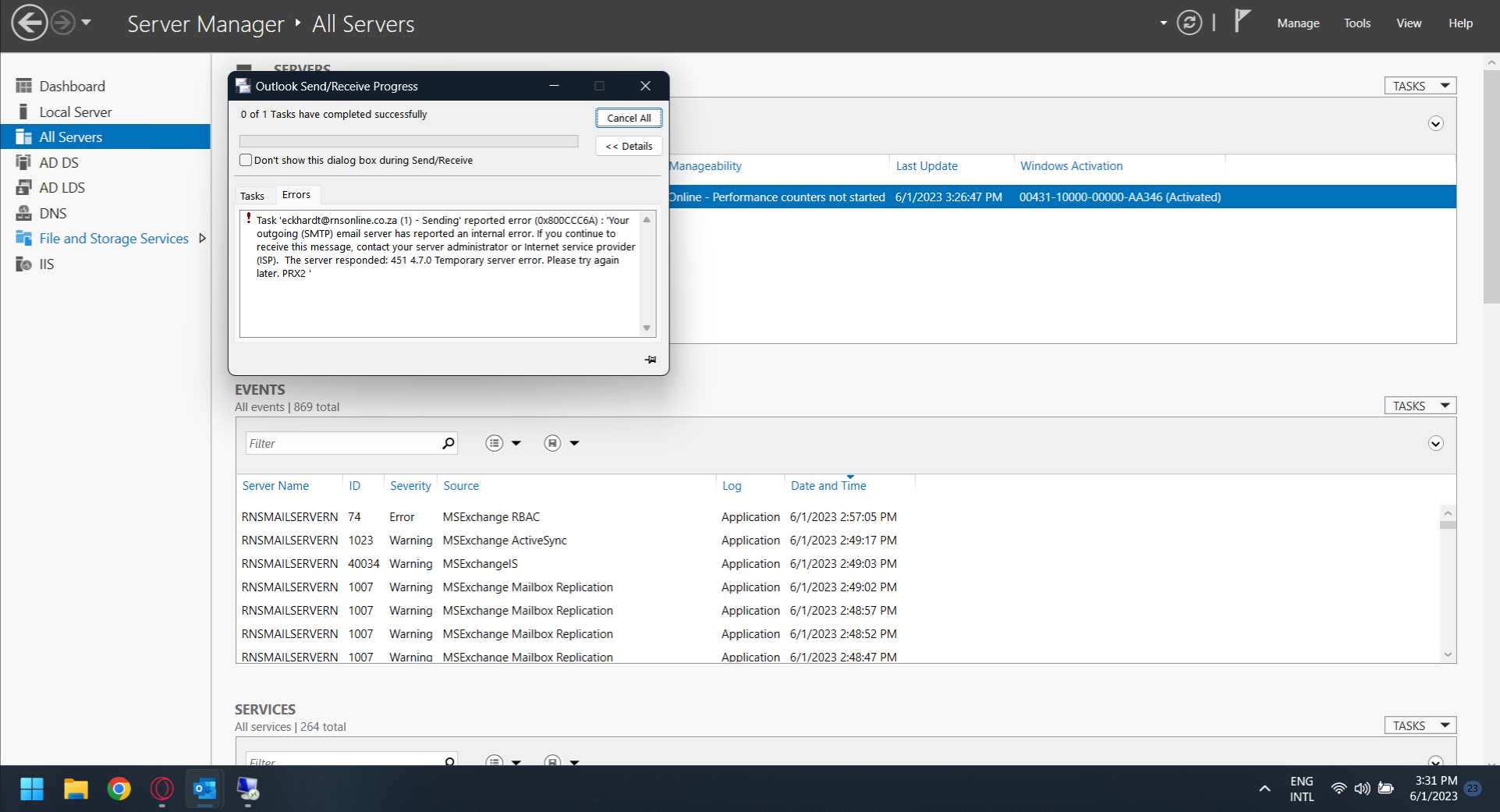
Task: Click the Refresh icon in header
Action: point(1189,23)
